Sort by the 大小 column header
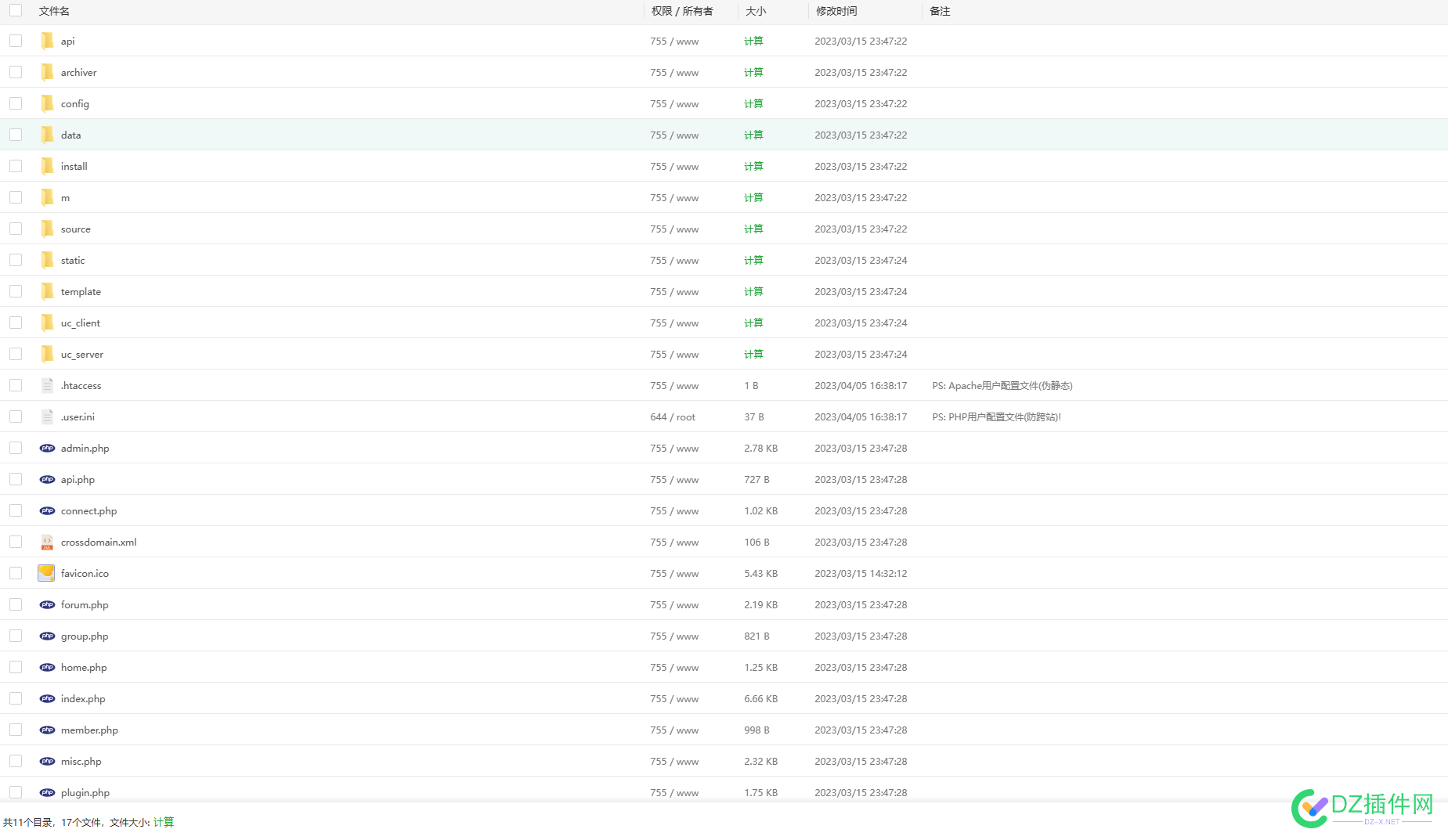 (x=756, y=11)
